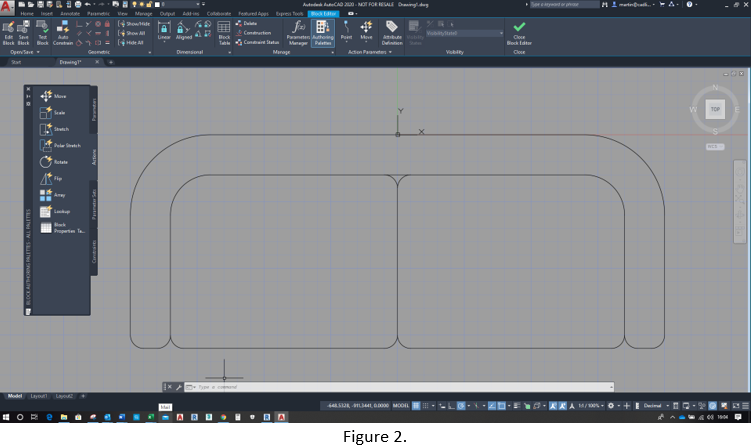Click the Save Block button

coord(24,32)
